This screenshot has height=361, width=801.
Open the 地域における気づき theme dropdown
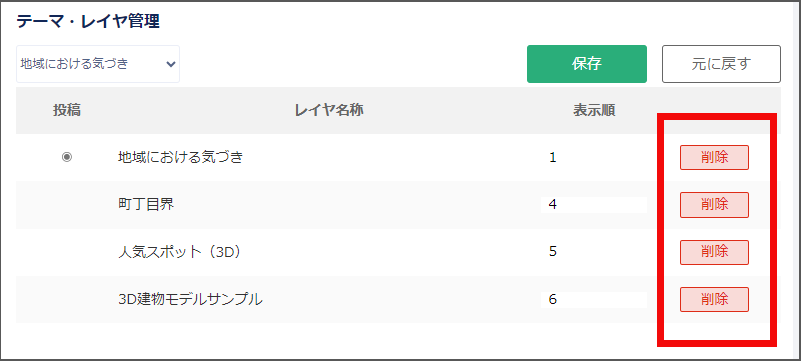[x=98, y=64]
